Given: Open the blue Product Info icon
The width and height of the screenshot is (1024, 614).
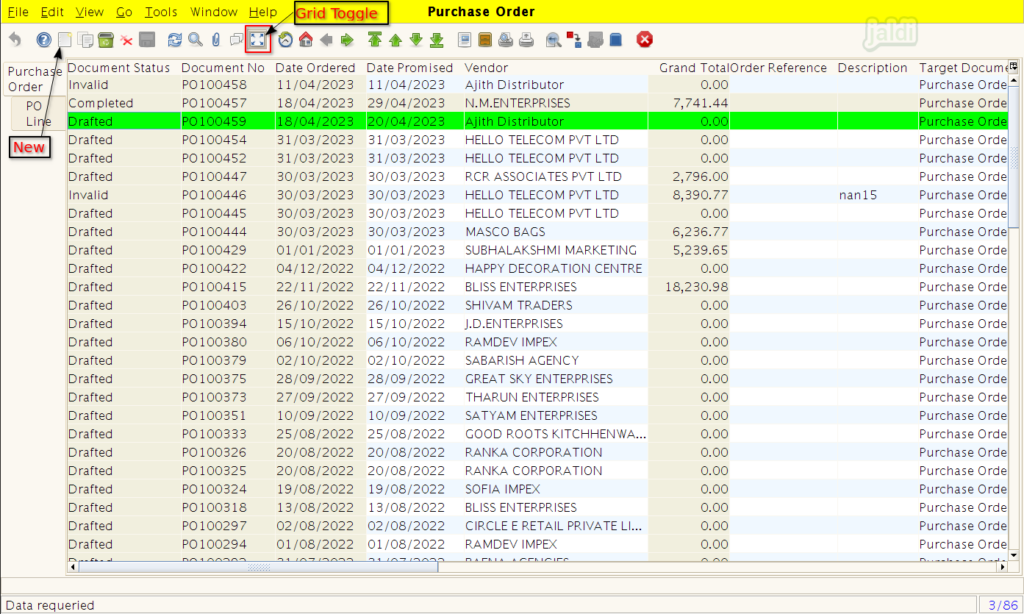Looking at the screenshot, I should (616, 40).
